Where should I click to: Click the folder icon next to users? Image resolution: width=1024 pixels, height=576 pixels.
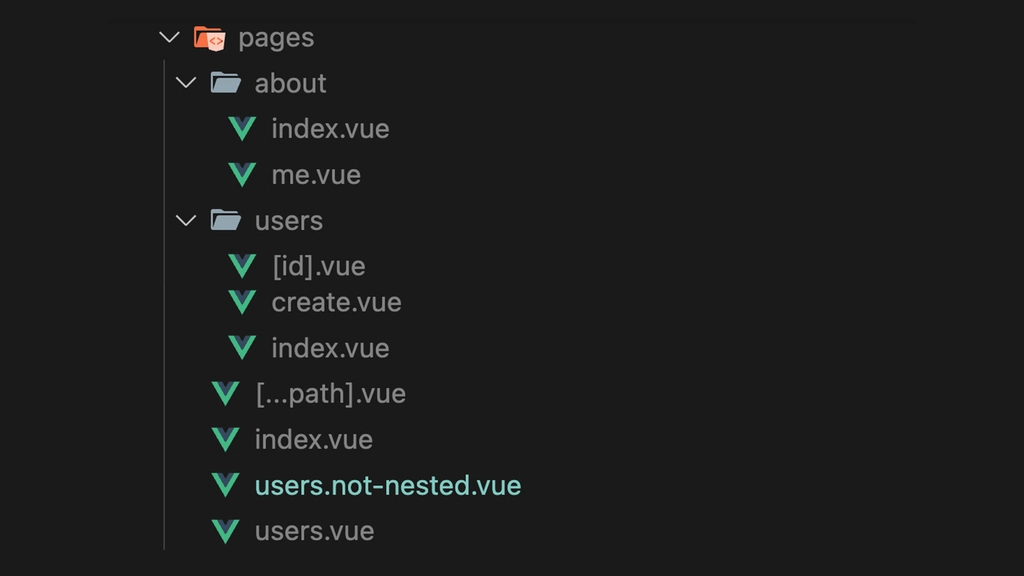[224, 219]
